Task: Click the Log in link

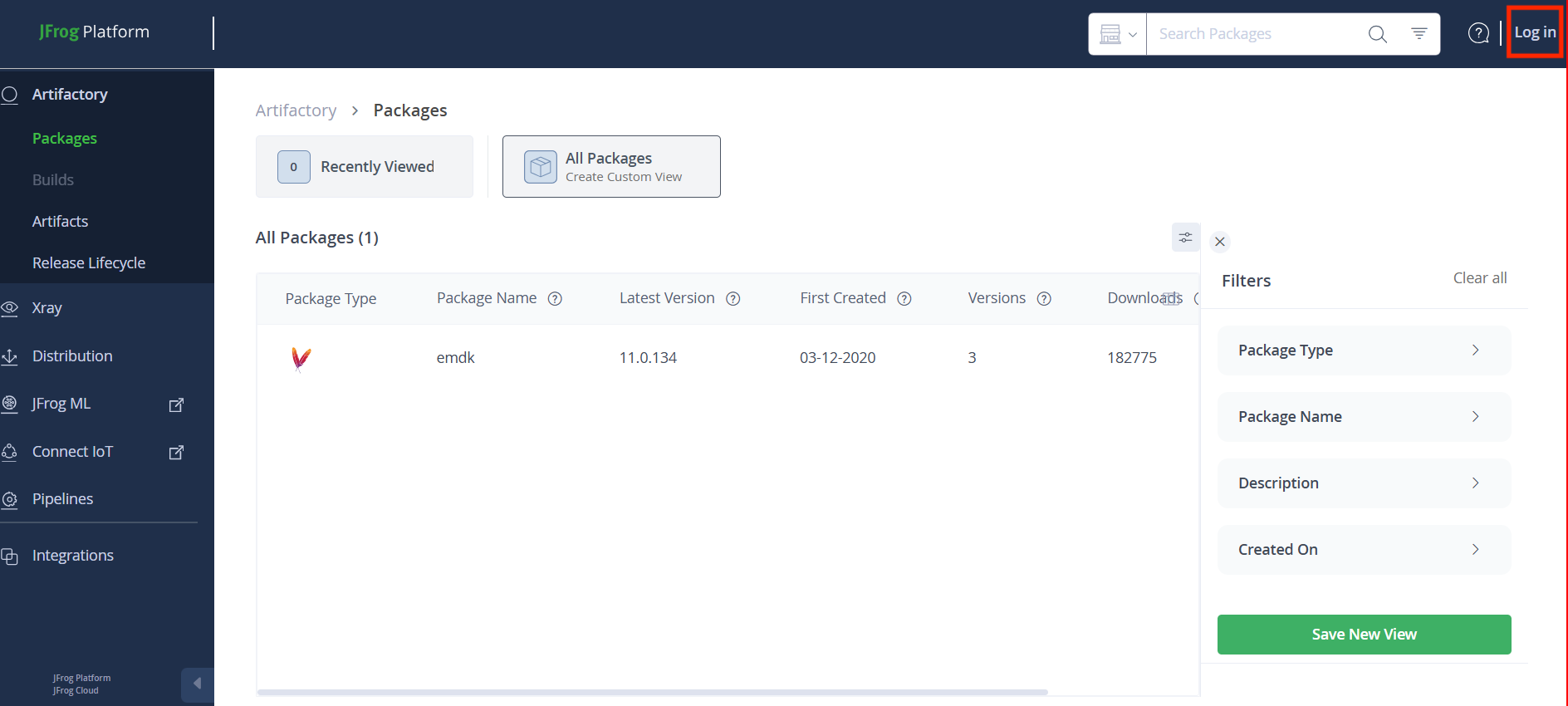Action: 1535,32
